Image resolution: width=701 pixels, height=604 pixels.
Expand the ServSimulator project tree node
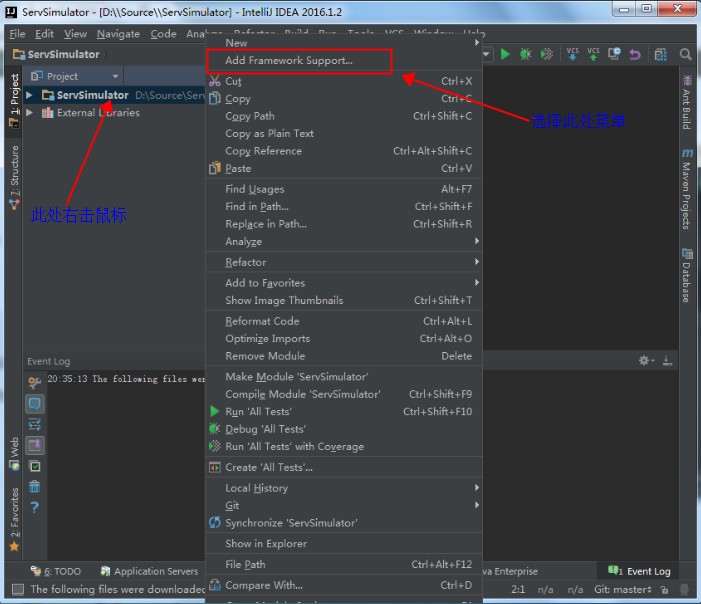[29, 95]
